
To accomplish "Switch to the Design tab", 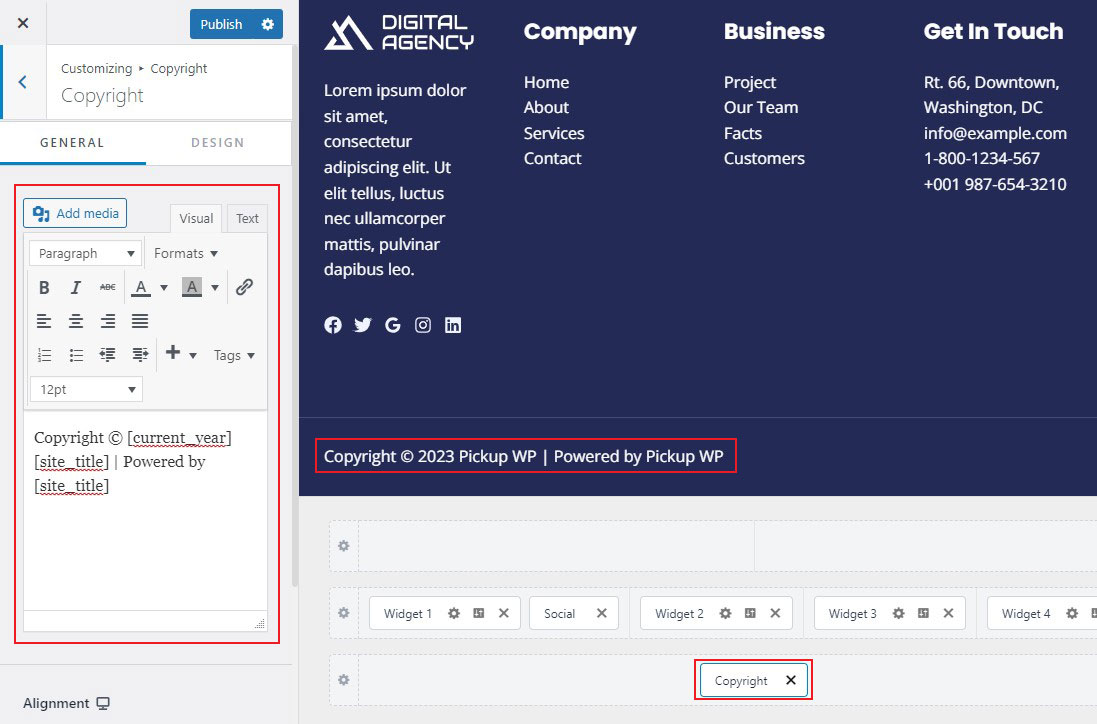I will [218, 143].
